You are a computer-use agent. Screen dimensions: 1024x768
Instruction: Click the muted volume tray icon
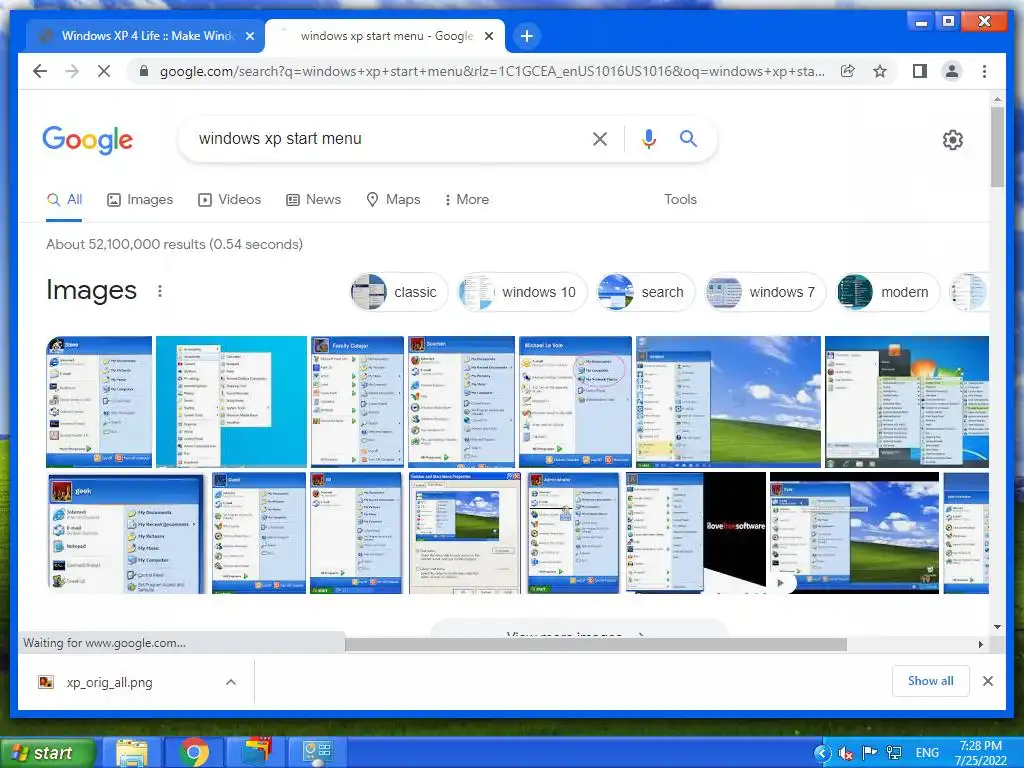click(845, 753)
